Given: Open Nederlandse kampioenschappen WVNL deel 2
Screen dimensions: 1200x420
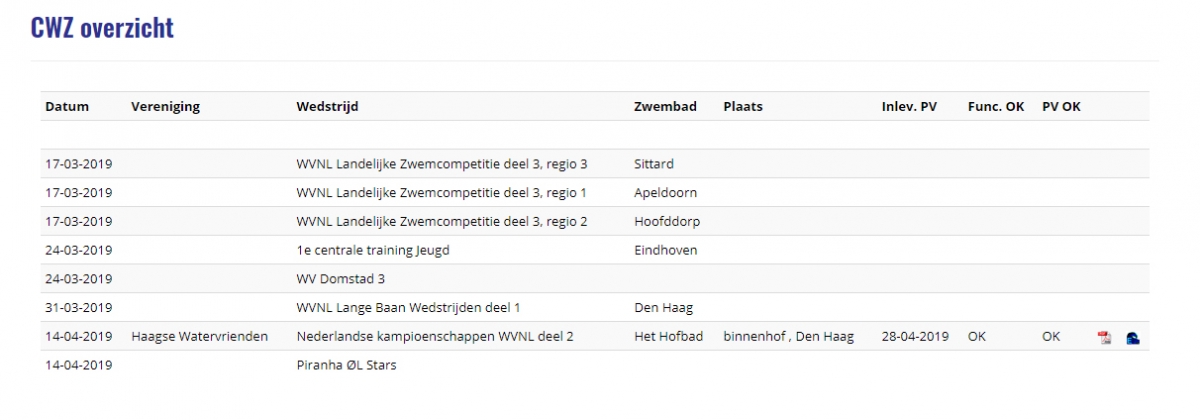Looking at the screenshot, I should point(435,337).
